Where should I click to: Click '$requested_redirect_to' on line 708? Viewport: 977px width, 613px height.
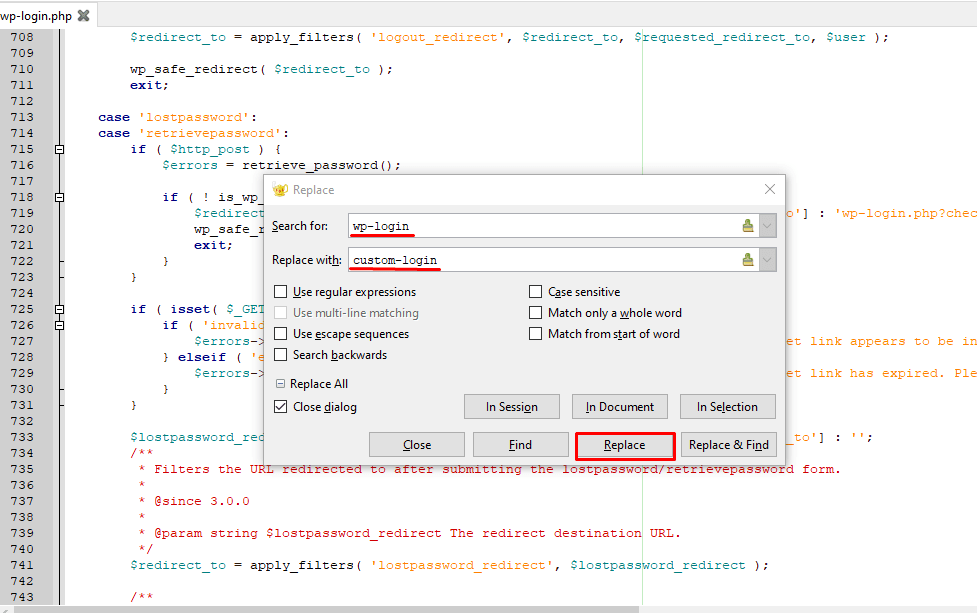coord(723,37)
